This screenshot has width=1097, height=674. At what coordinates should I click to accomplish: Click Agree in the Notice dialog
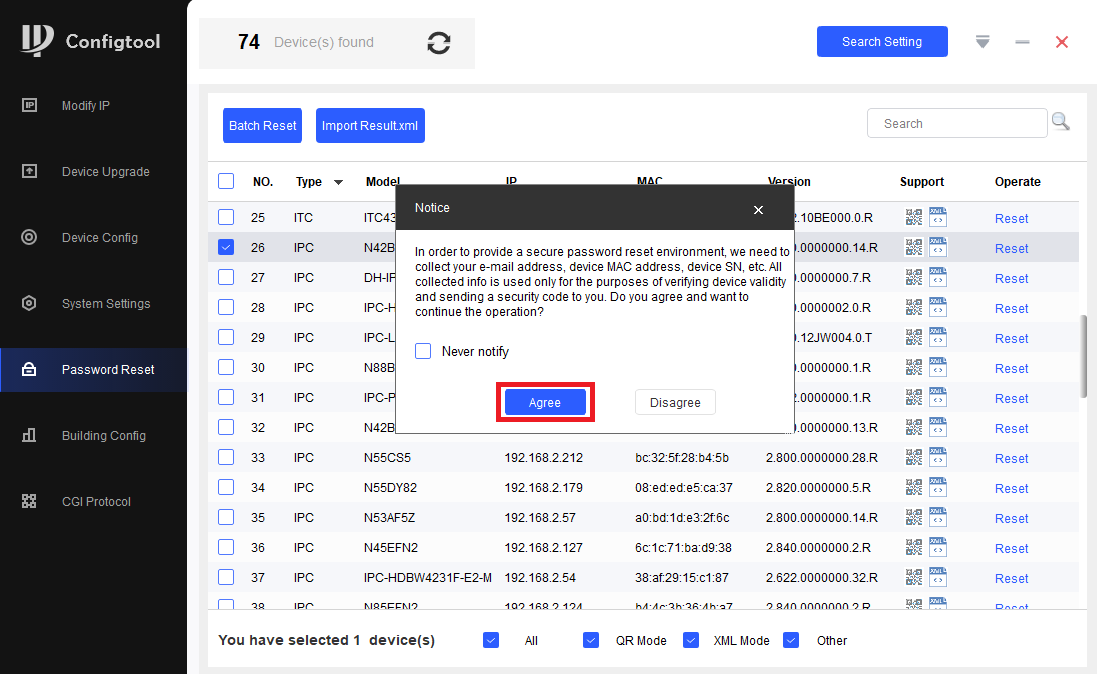pos(545,402)
